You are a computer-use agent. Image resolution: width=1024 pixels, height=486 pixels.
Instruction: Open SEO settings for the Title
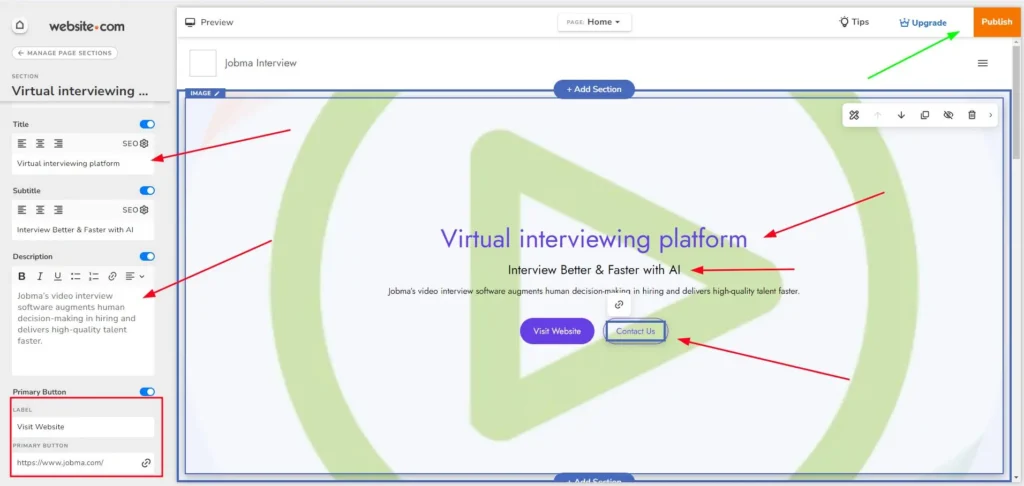pos(136,144)
